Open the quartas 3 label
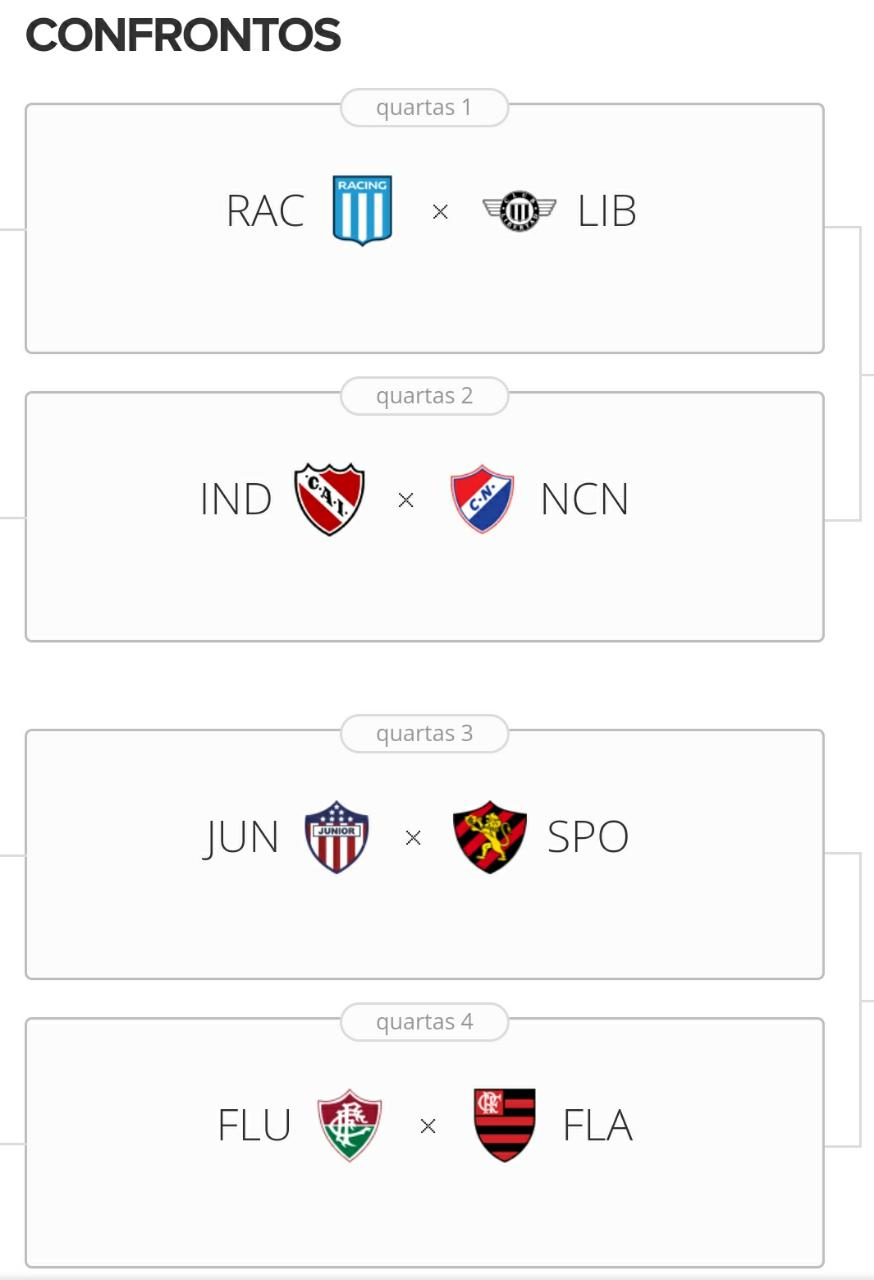 point(424,733)
